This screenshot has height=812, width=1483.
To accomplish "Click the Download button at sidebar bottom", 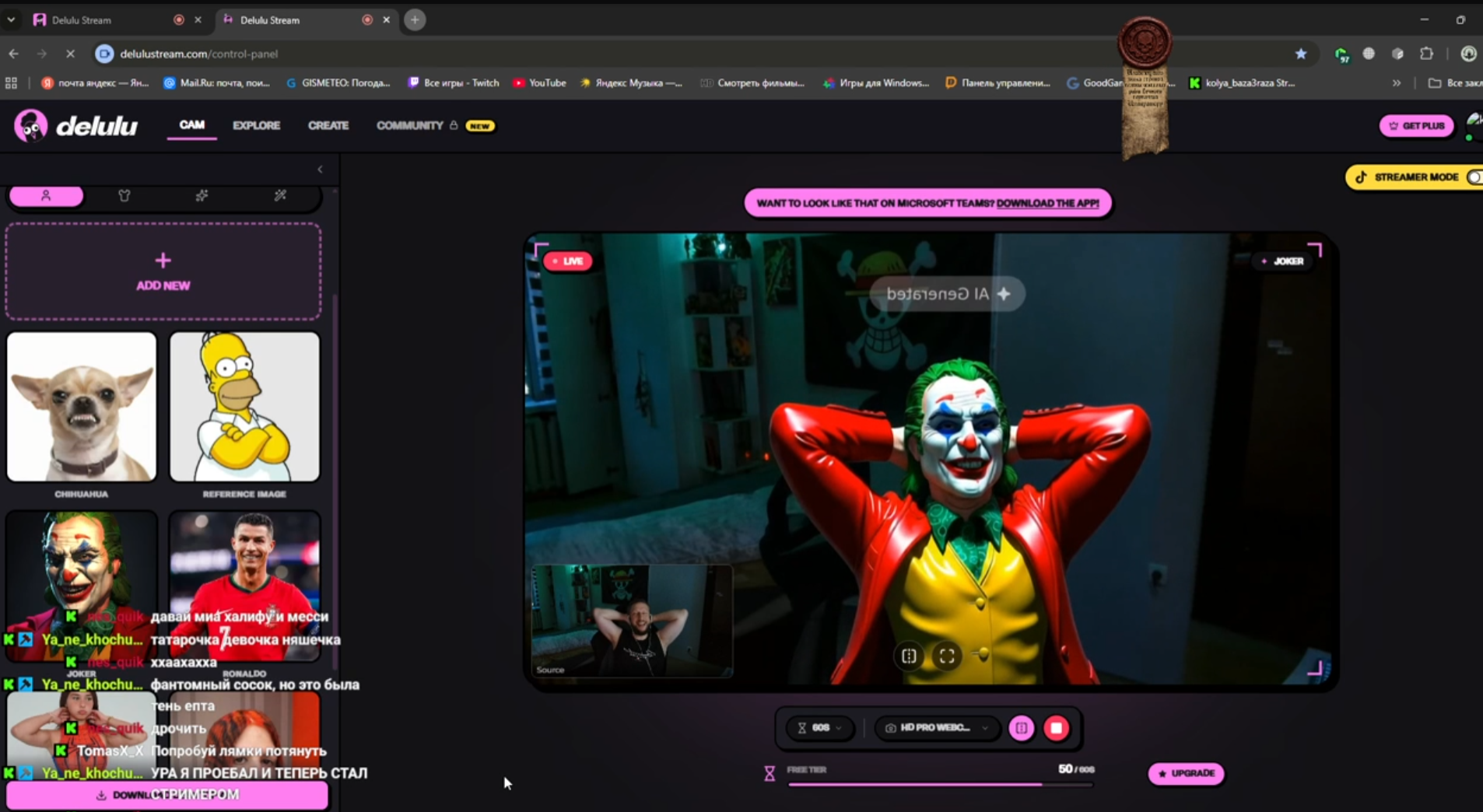I will point(167,795).
